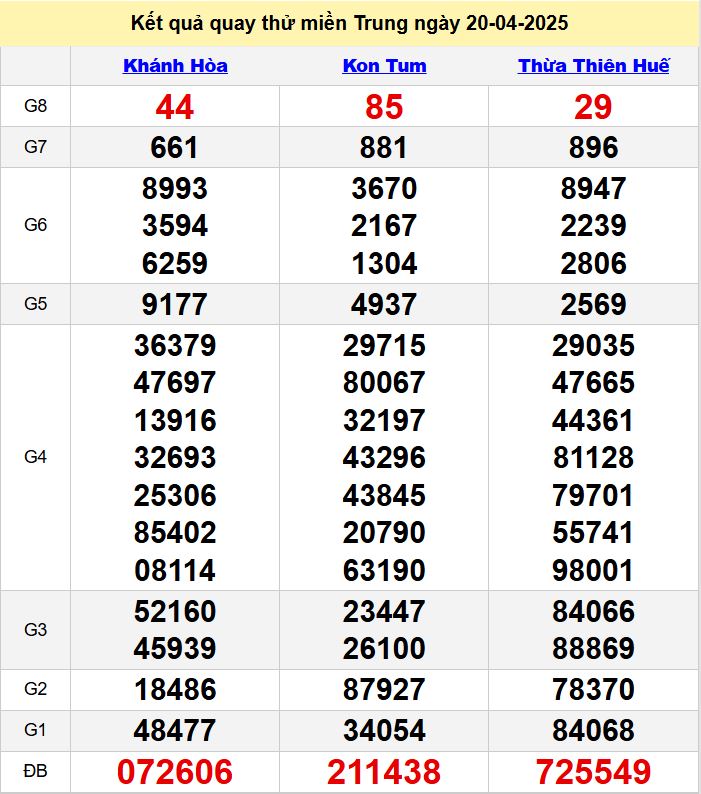Select G6 number 8947

pos(593,189)
